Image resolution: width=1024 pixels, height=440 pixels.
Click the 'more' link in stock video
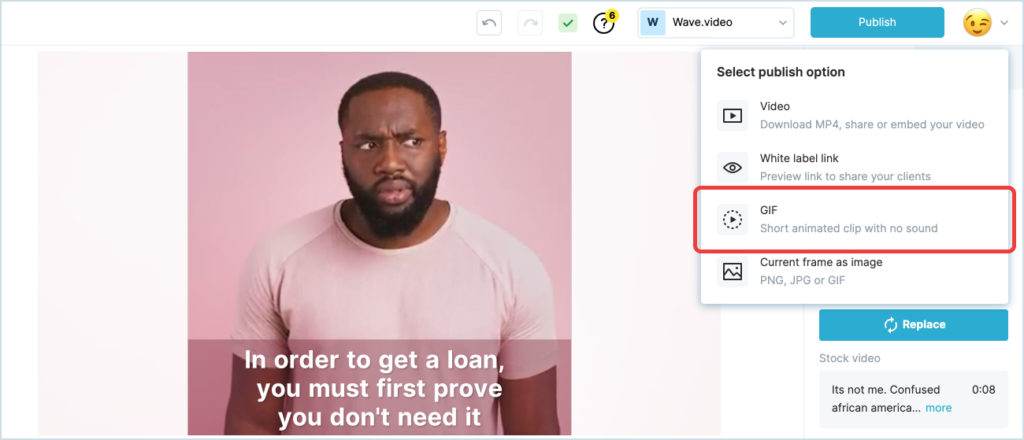click(x=938, y=408)
